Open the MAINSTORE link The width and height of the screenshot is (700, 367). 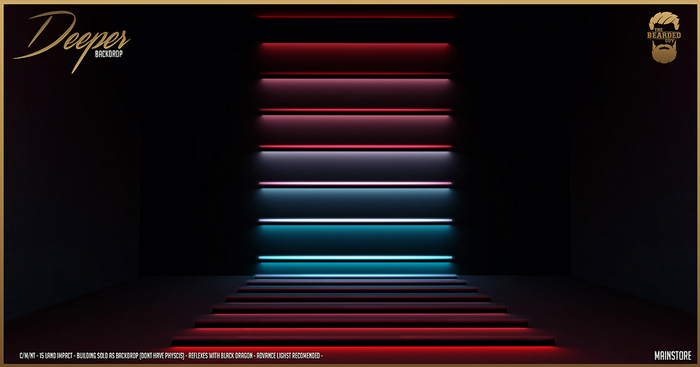coord(673,355)
